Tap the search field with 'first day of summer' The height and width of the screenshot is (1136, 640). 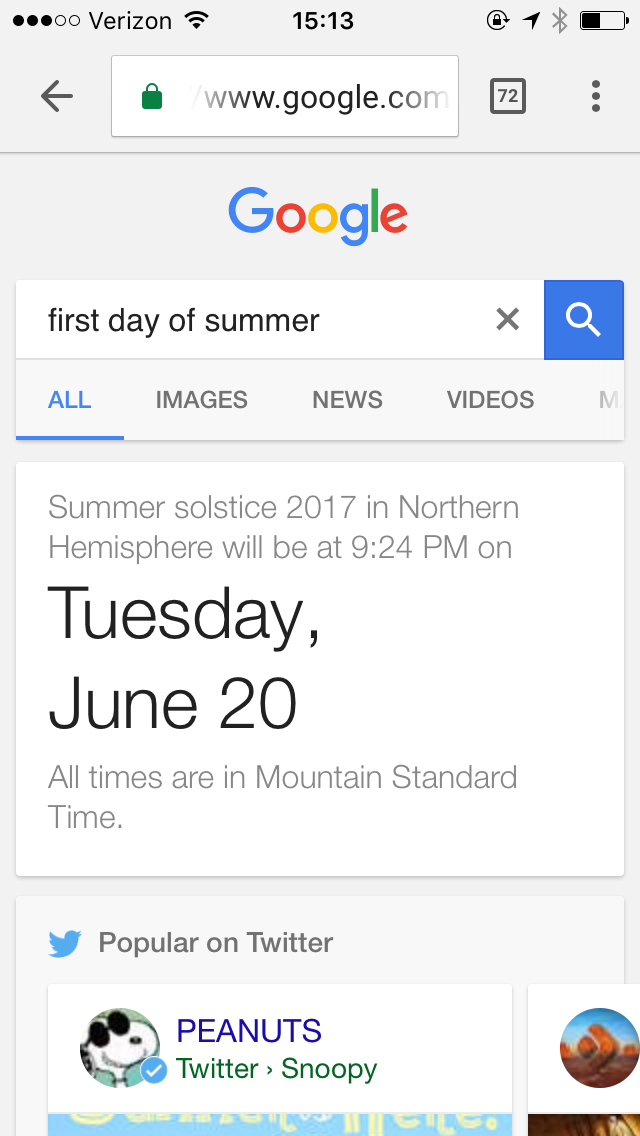(x=260, y=320)
